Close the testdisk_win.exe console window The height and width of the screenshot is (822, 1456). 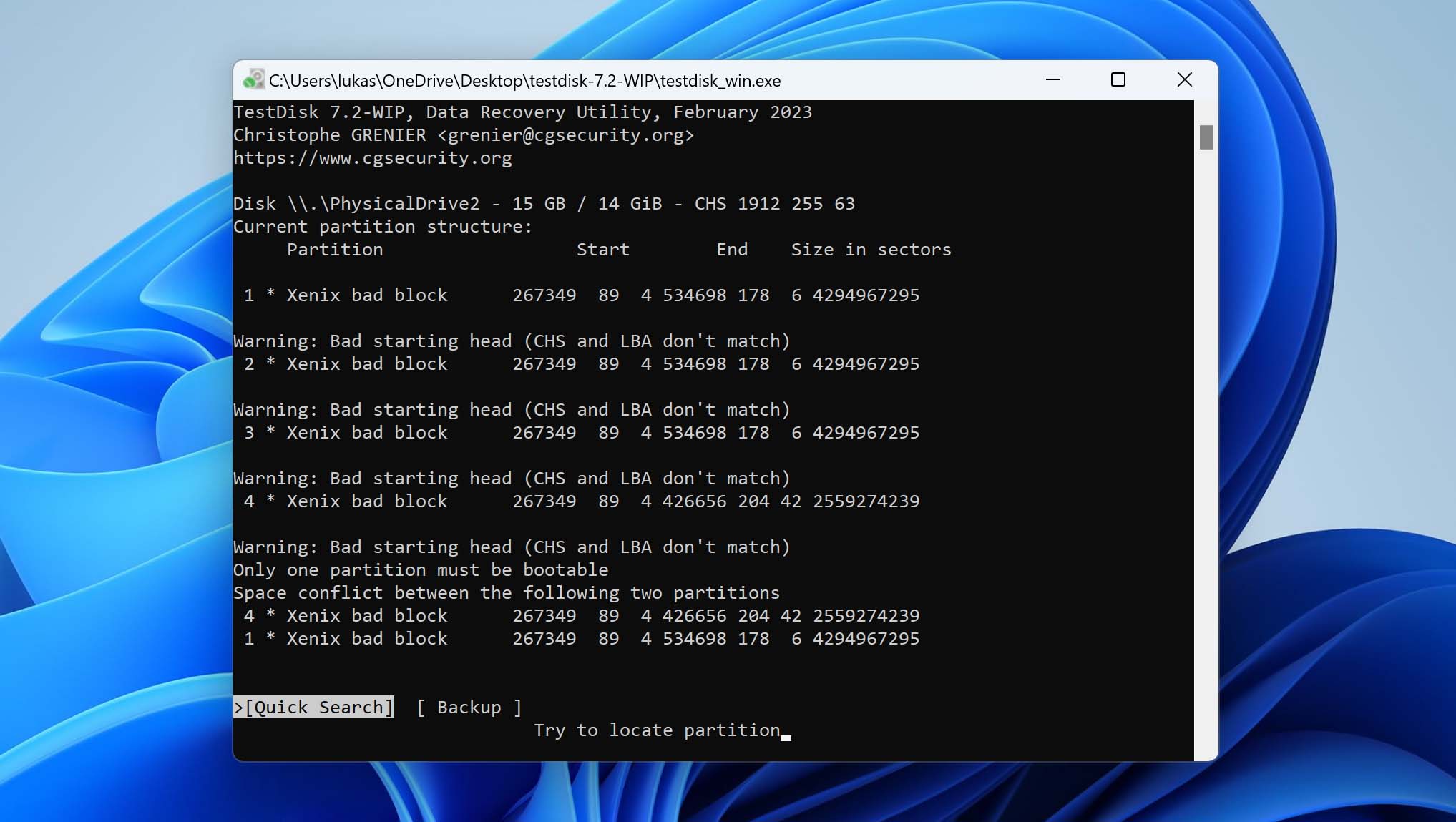pos(1184,79)
